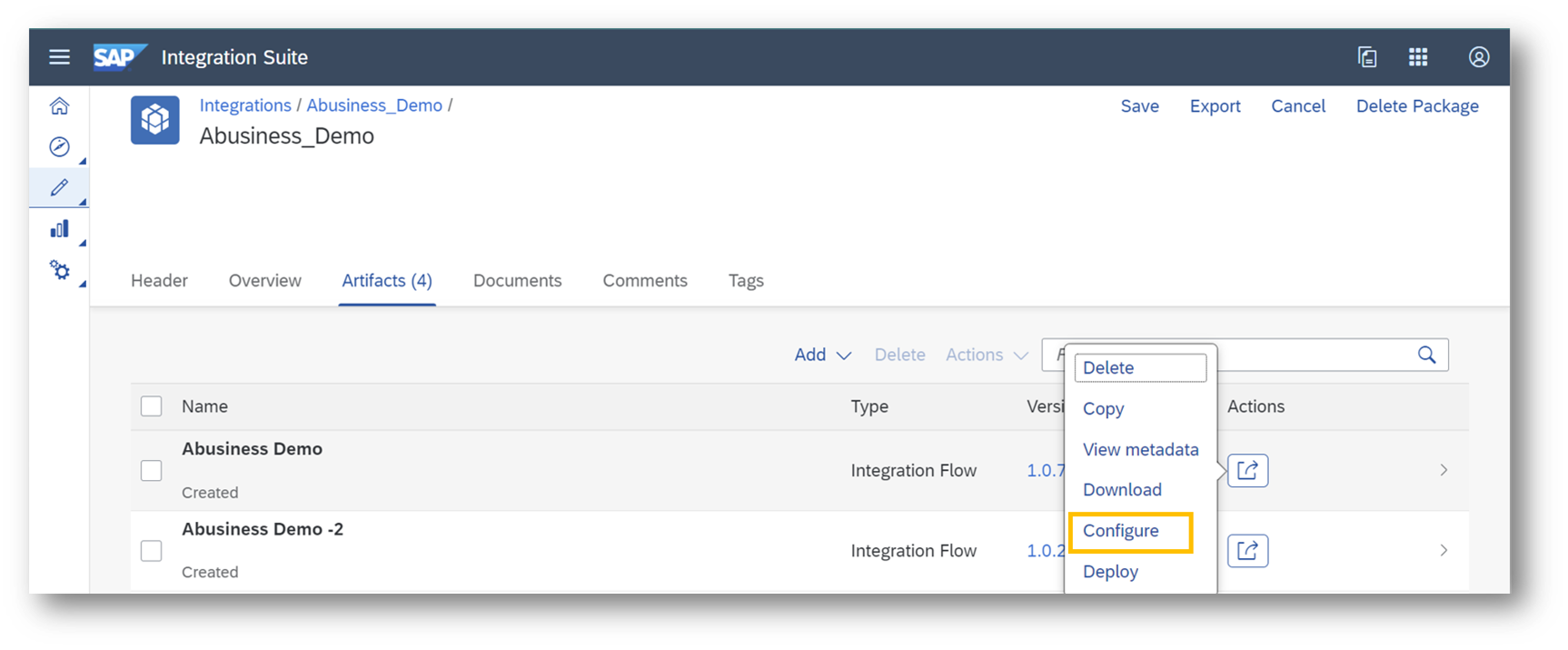Click the toolbar Delete button beside Add
The height and width of the screenshot is (650, 1568).
pyautogui.click(x=899, y=355)
